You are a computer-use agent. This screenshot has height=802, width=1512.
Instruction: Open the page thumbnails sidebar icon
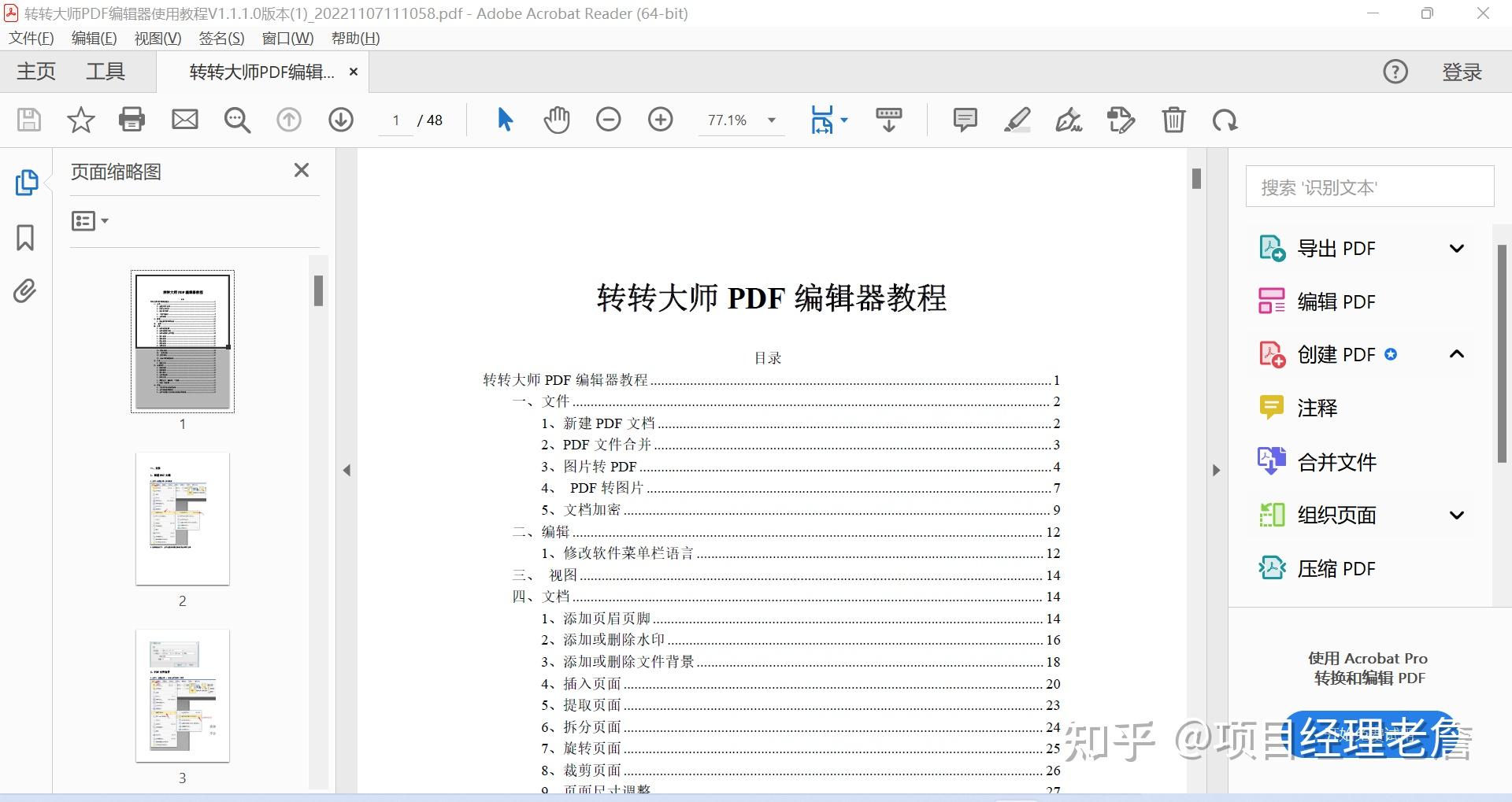coord(26,183)
